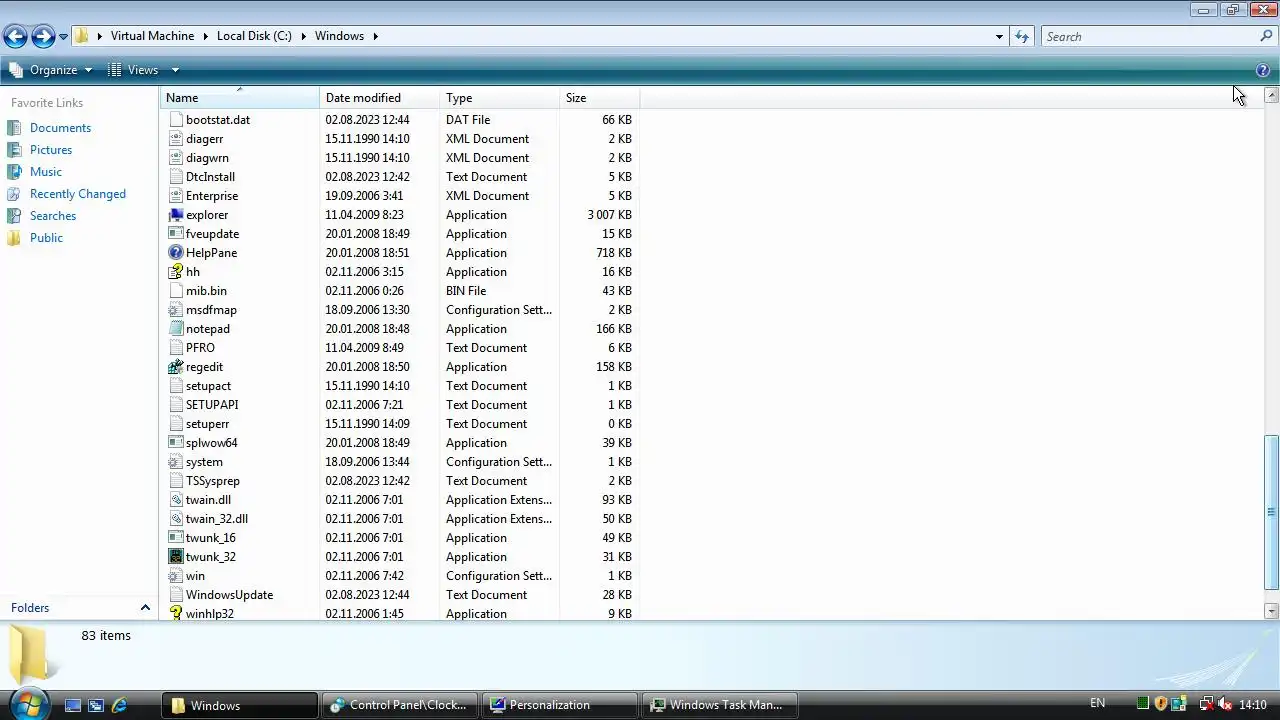
Task: Select the SETUPAPI text document
Action: tap(212, 405)
